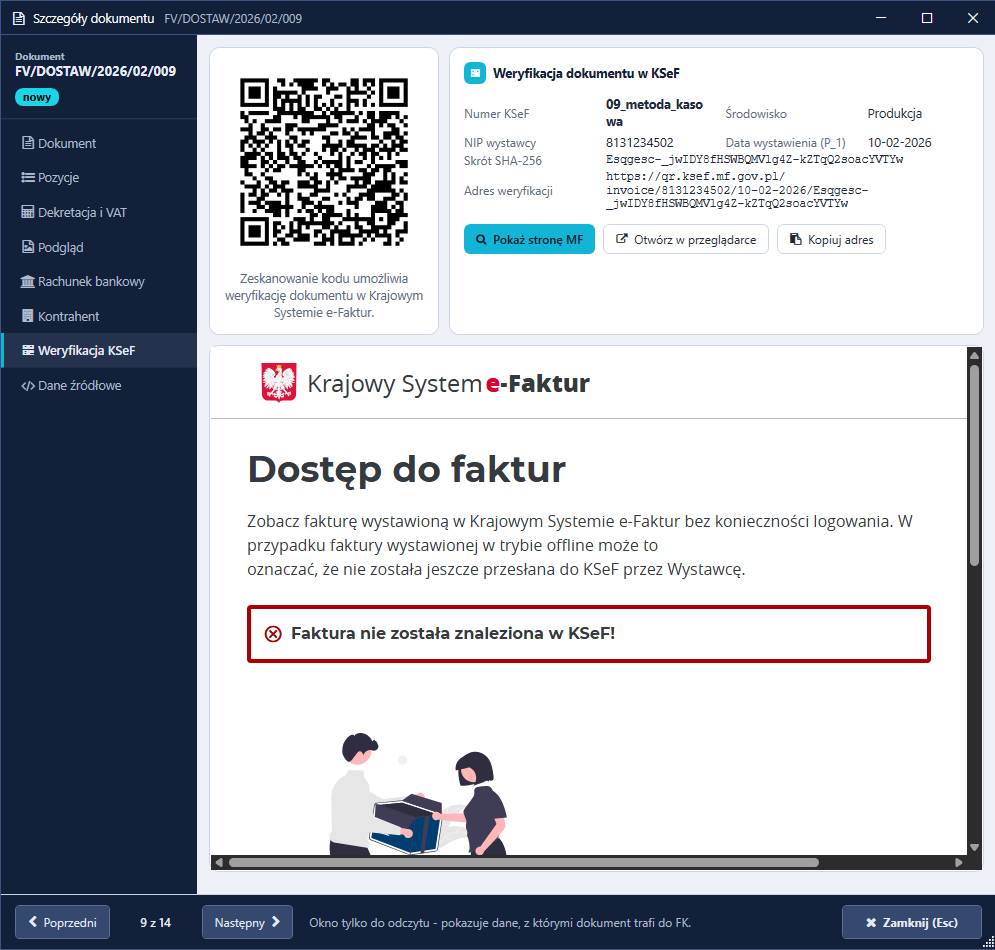
Task: Click the scroll up arrow of embedded page
Action: 974,355
